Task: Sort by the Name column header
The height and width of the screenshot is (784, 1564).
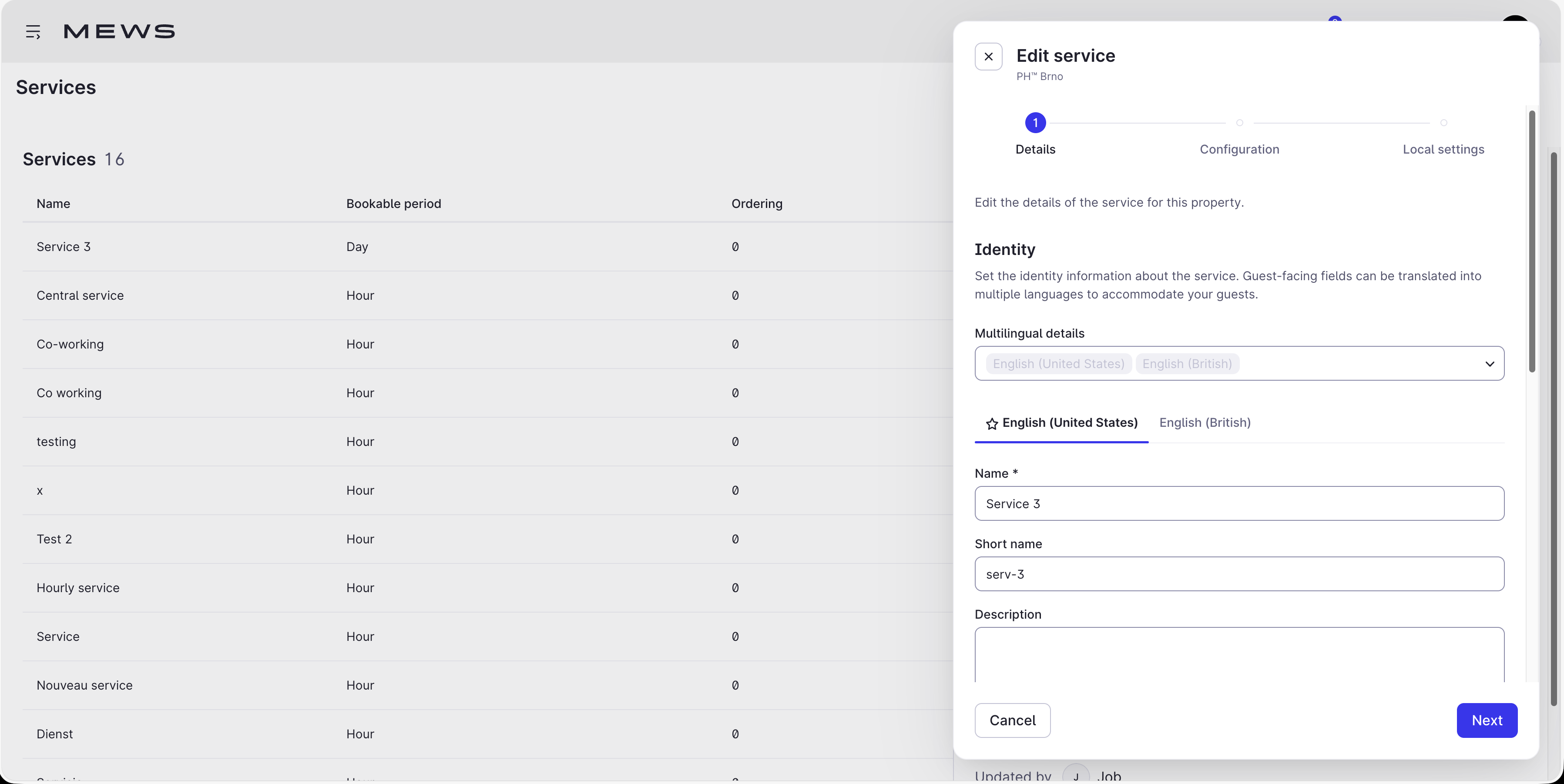Action: [x=54, y=204]
